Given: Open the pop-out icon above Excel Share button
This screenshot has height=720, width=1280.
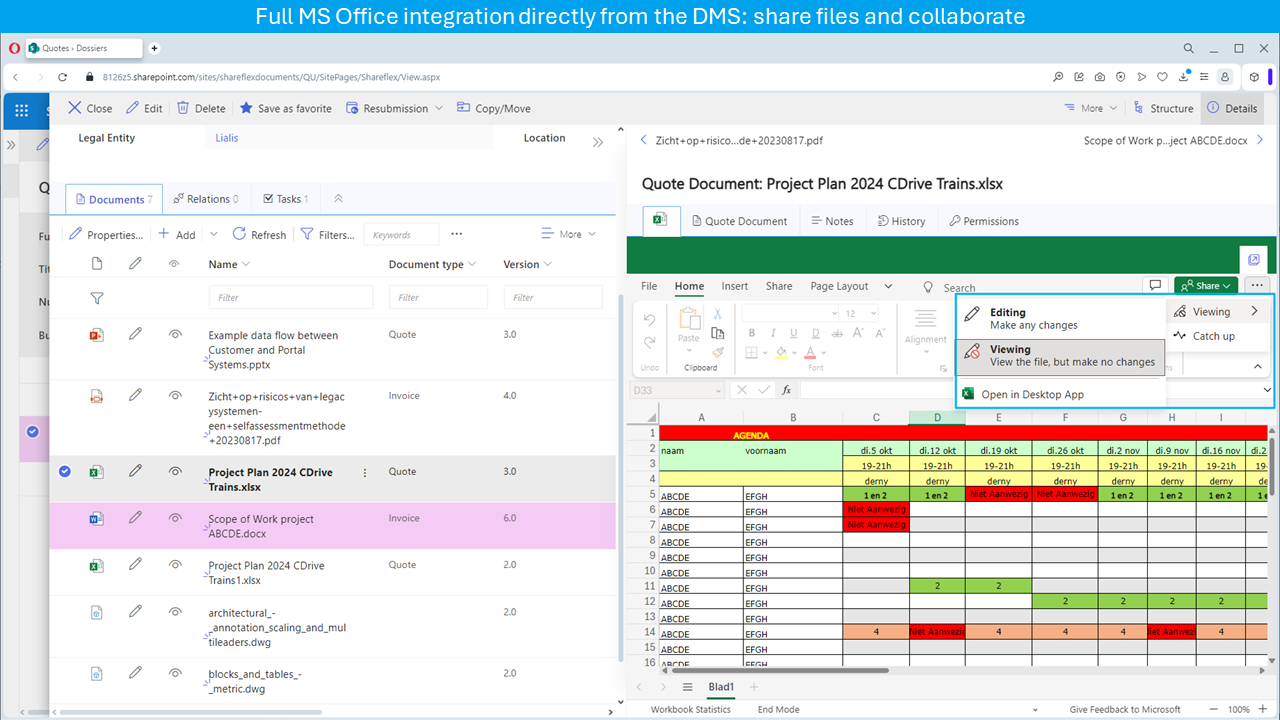Looking at the screenshot, I should pos(1254,260).
